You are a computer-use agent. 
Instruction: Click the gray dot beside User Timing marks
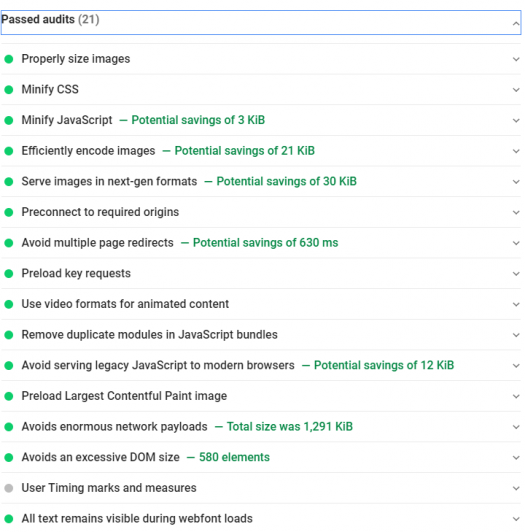(9, 488)
